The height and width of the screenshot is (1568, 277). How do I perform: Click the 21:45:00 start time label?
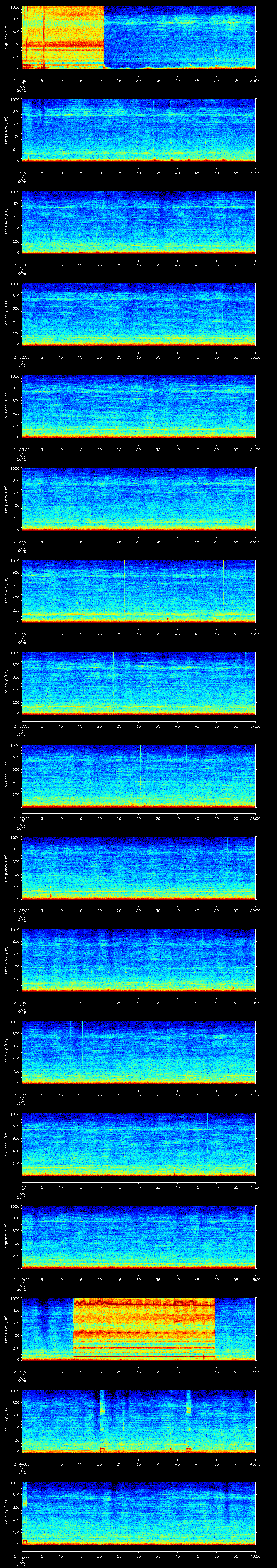pyautogui.click(x=21, y=1556)
